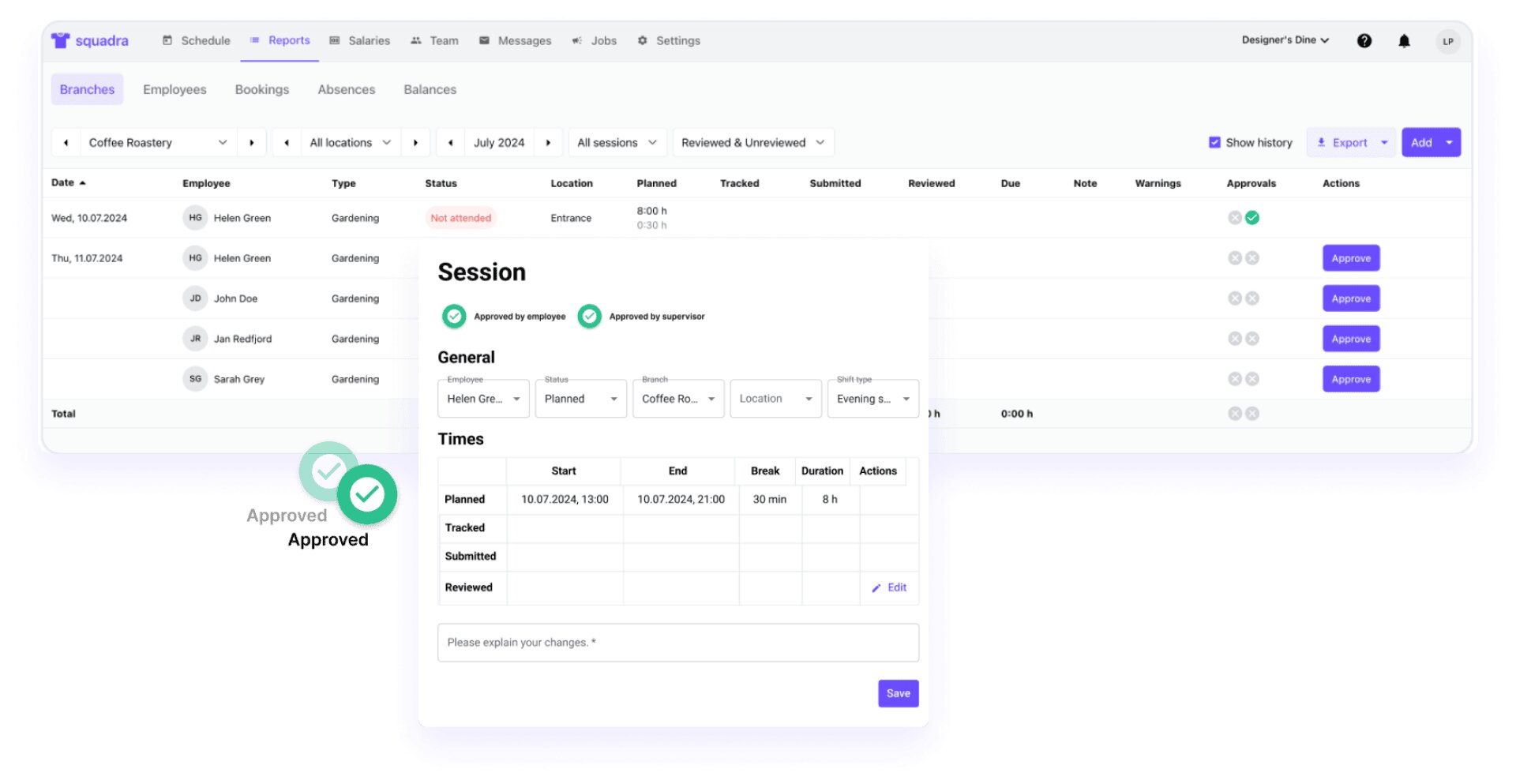This screenshot has height=784, width=1516.
Task: Click the pencil icon beside Edit
Action: [x=876, y=588]
